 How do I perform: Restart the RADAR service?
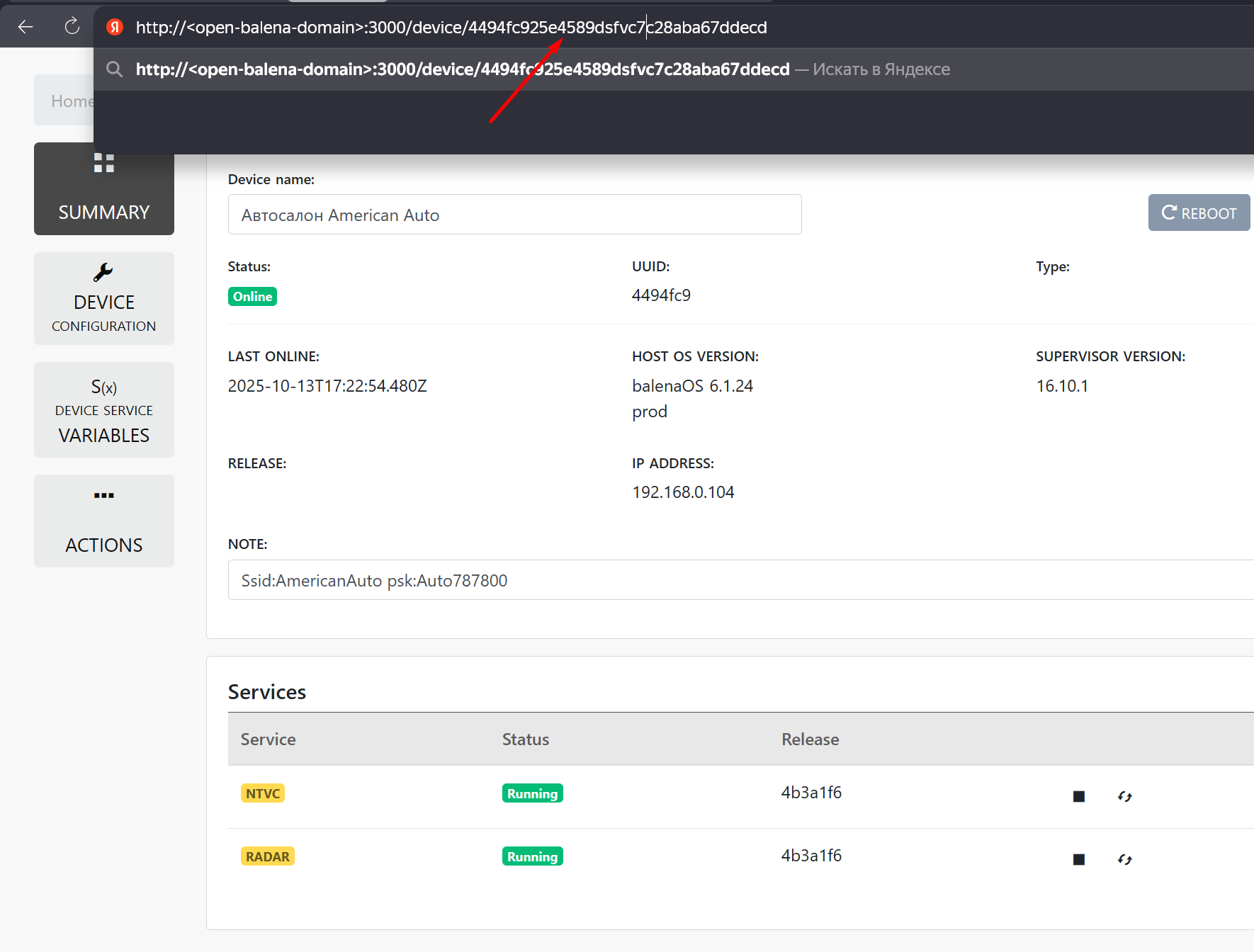[x=1124, y=859]
